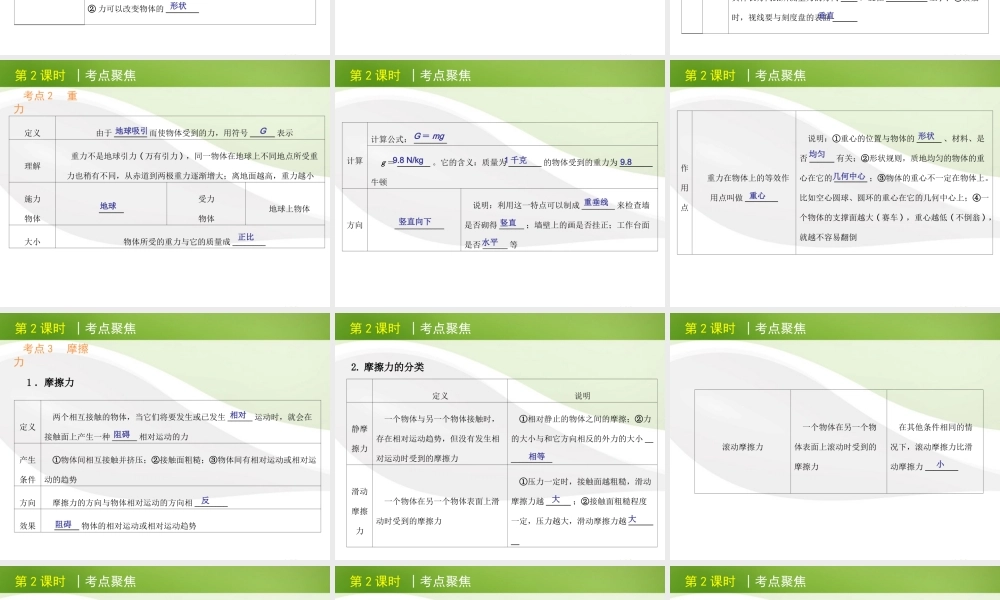
Task: Click the 效果 row label
Action: (27, 526)
